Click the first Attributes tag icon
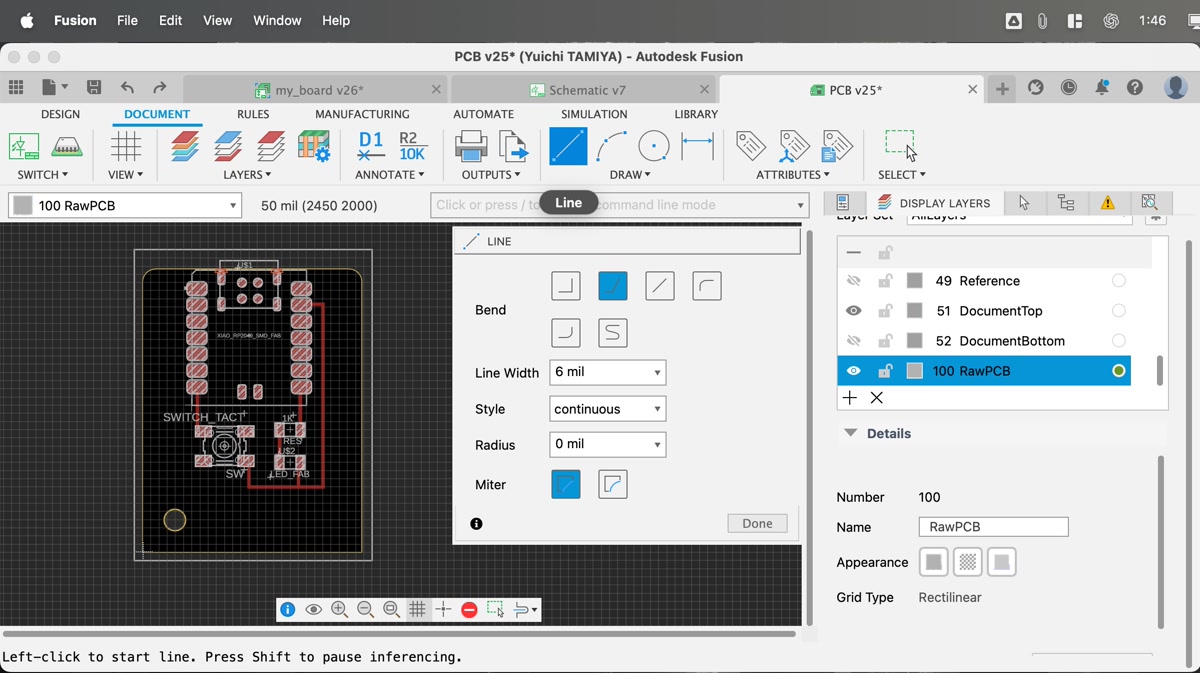The height and width of the screenshot is (673, 1200). 750,147
